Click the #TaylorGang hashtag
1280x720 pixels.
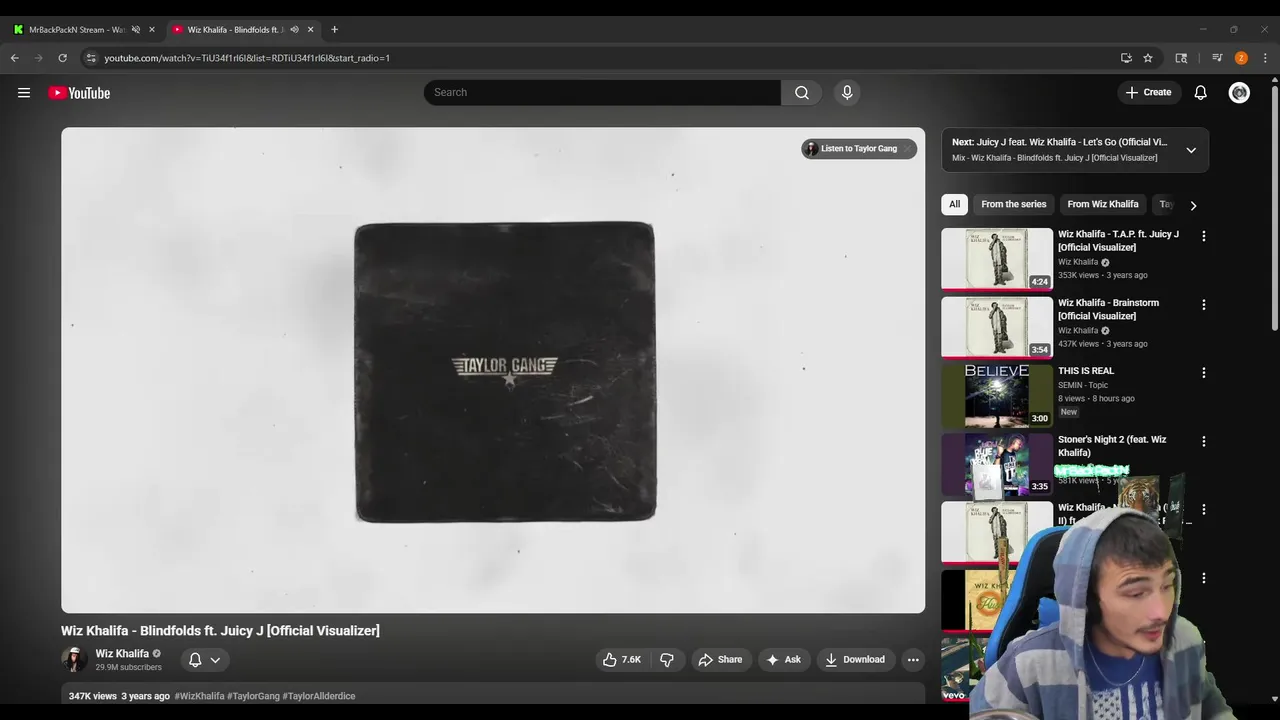[x=253, y=696]
